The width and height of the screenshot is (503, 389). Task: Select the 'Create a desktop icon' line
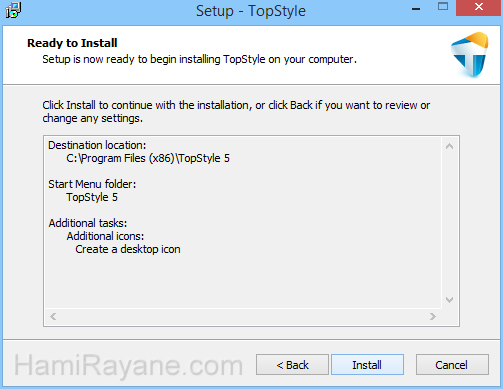128,249
